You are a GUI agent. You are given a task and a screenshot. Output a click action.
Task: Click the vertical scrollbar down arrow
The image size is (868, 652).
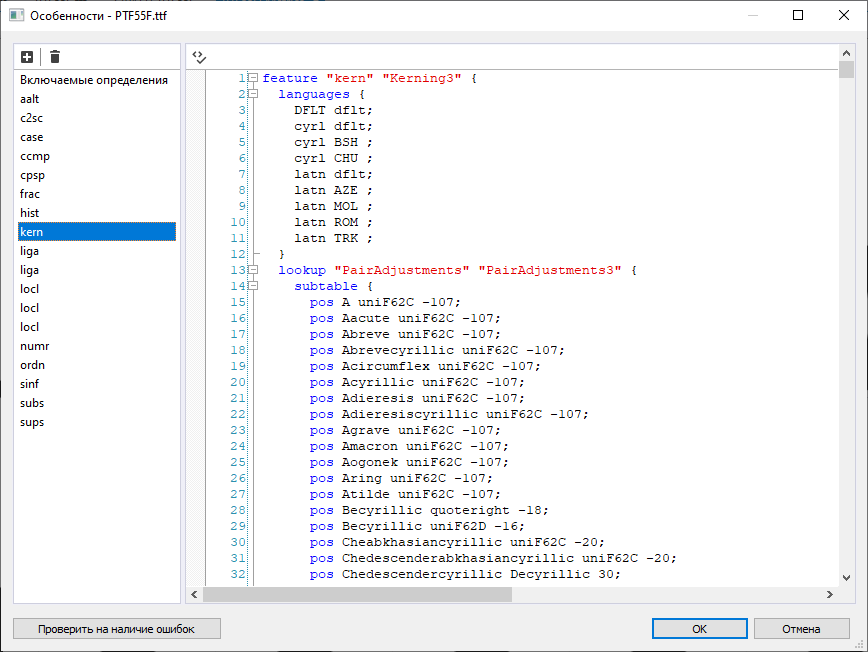pyautogui.click(x=846, y=578)
